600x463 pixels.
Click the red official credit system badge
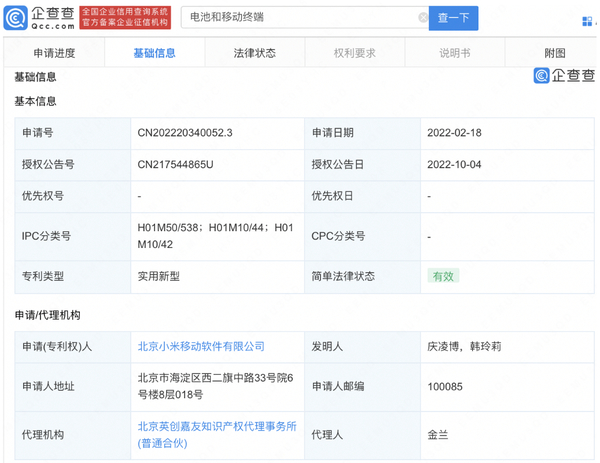coord(124,17)
